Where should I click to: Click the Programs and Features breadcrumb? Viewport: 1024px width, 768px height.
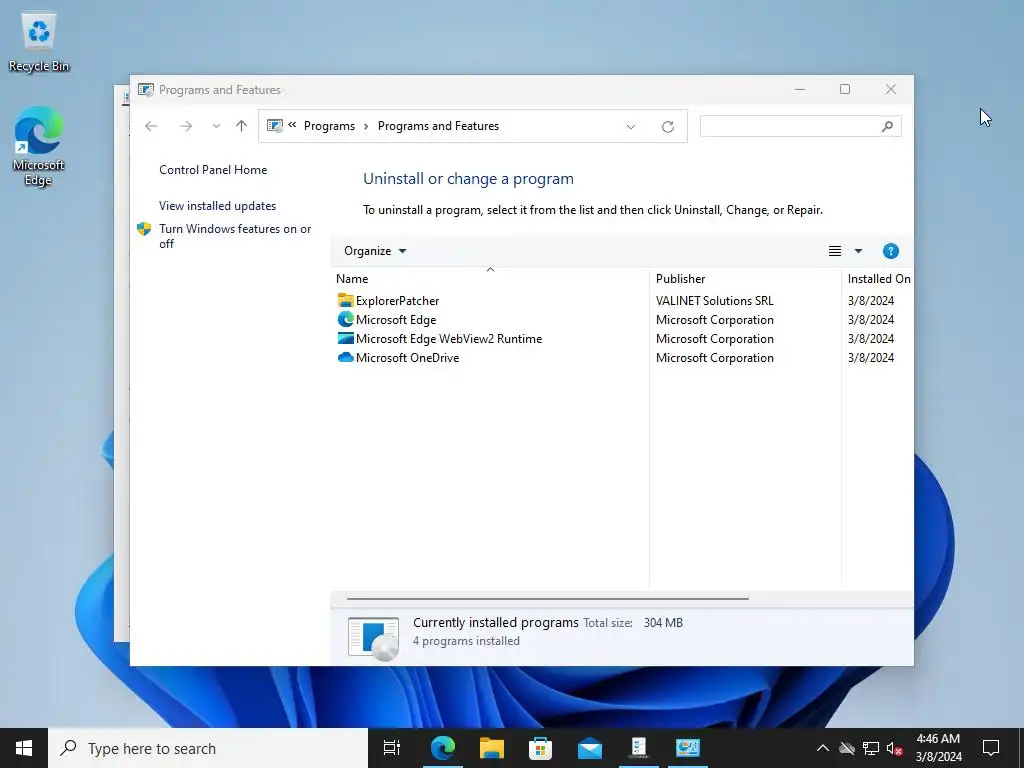438,126
